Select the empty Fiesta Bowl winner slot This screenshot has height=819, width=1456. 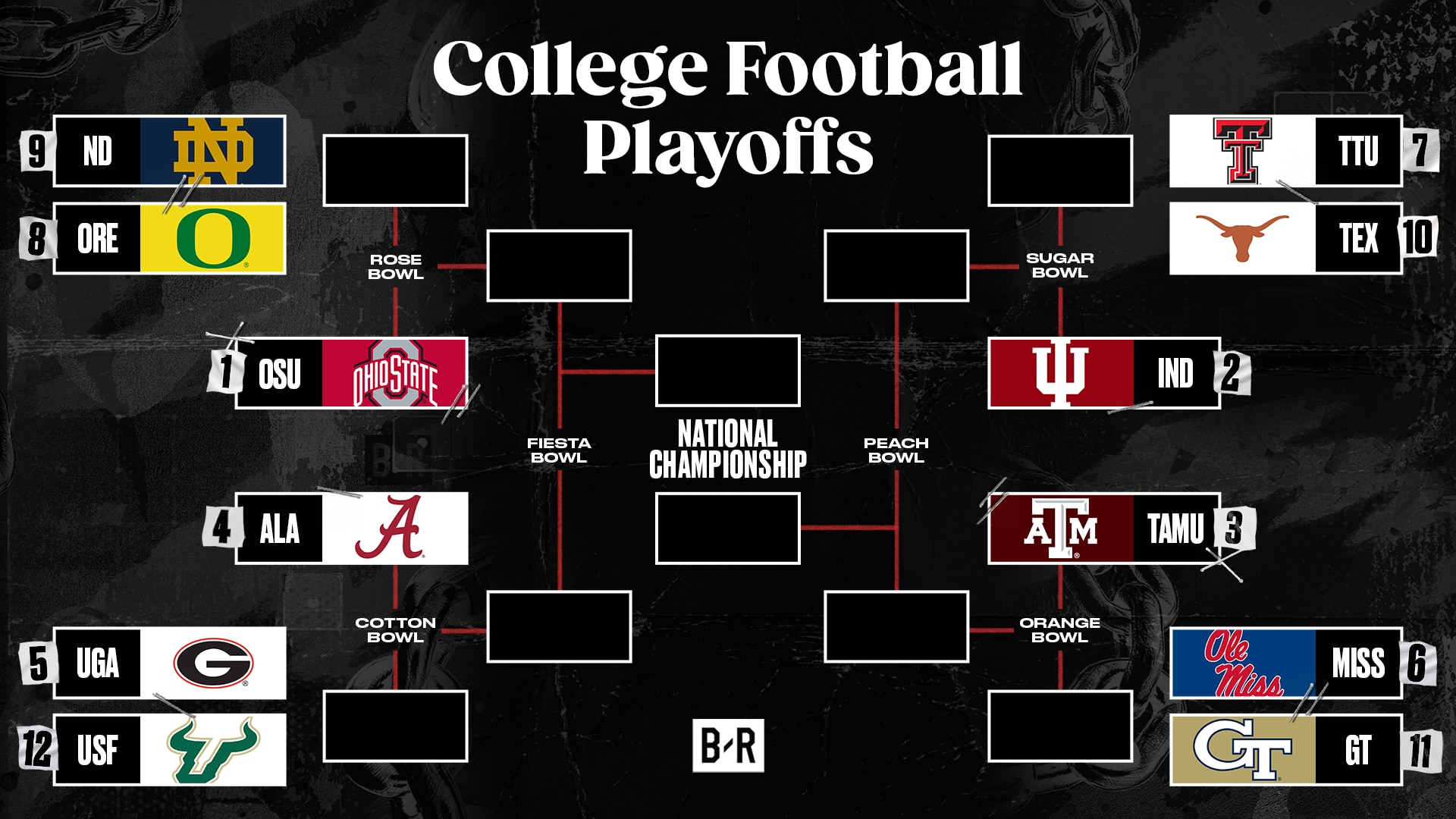coord(728,371)
